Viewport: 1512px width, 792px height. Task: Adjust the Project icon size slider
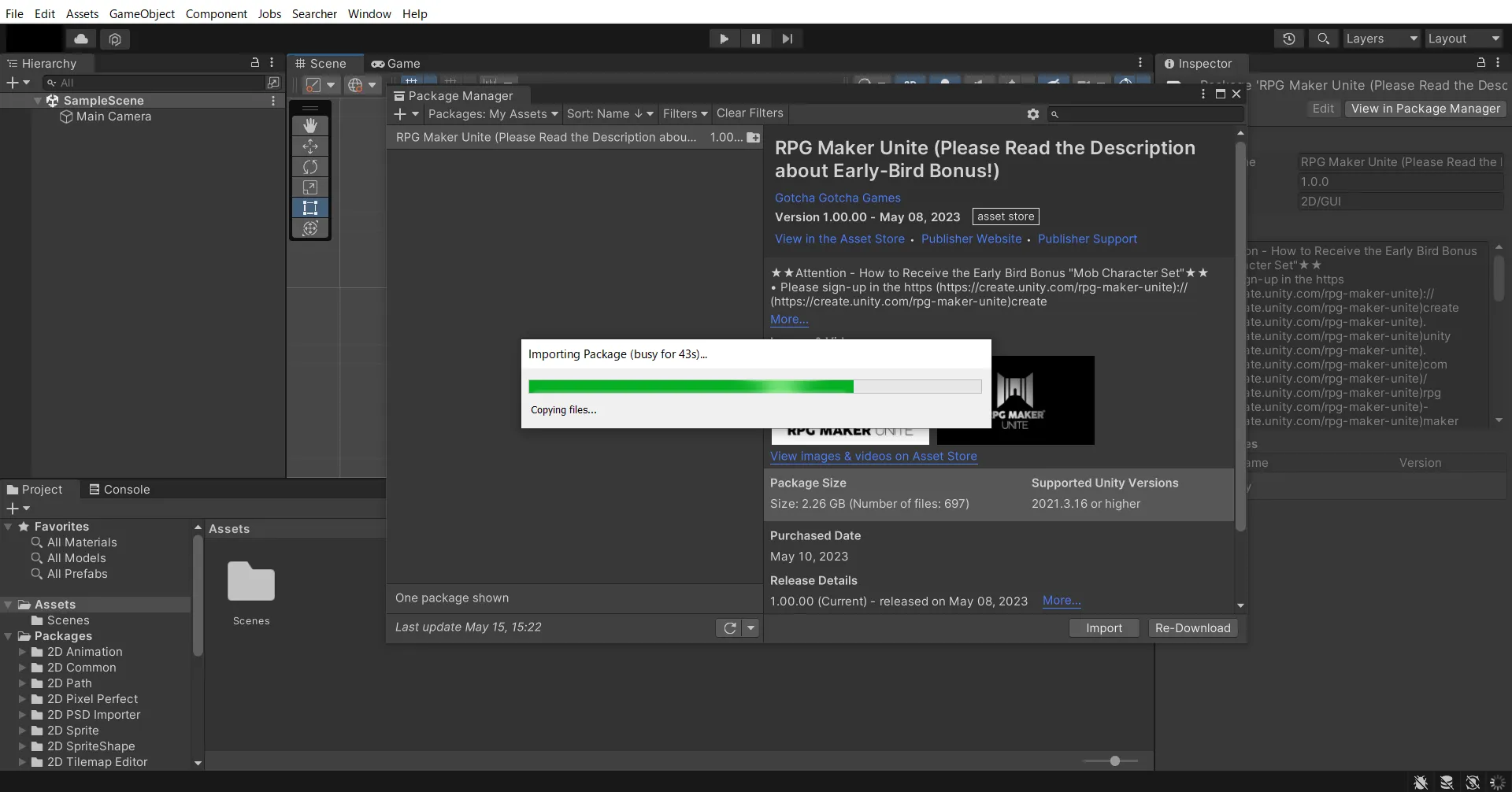click(1114, 761)
